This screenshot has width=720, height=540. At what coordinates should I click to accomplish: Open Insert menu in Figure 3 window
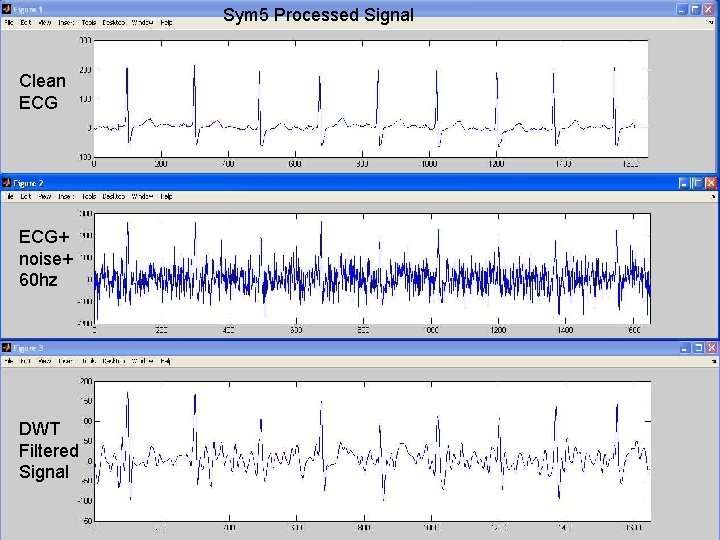pyautogui.click(x=66, y=361)
